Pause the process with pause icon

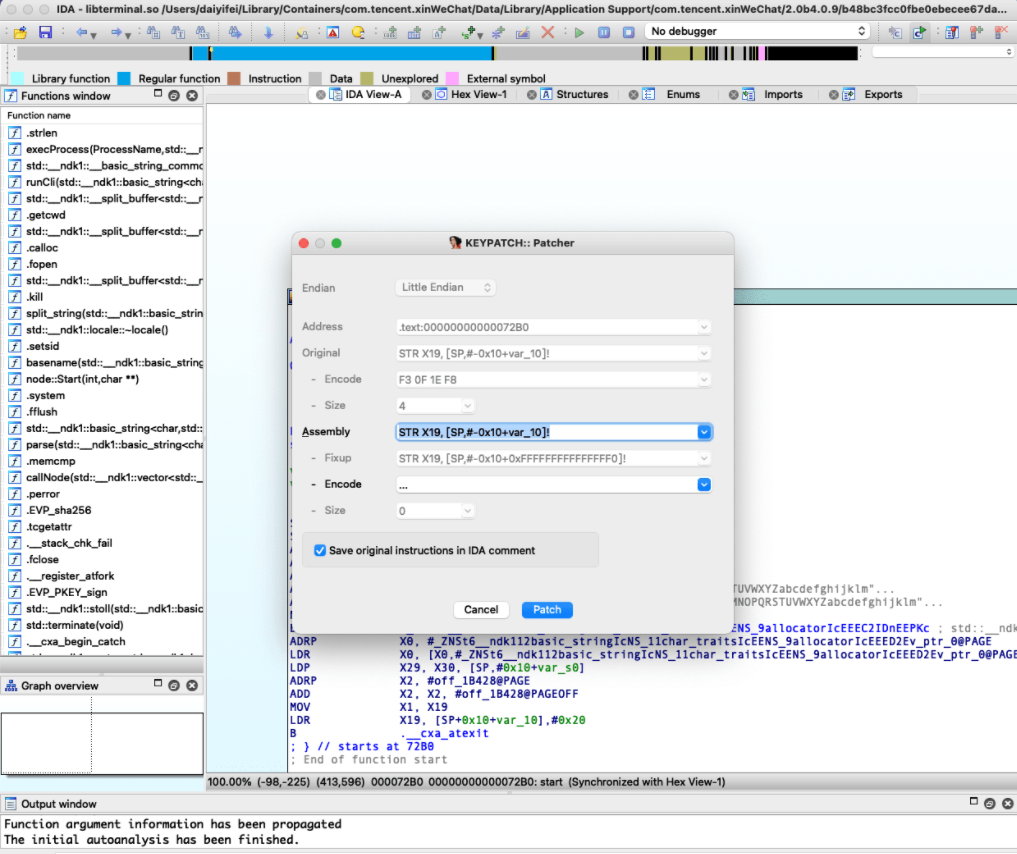(604, 32)
